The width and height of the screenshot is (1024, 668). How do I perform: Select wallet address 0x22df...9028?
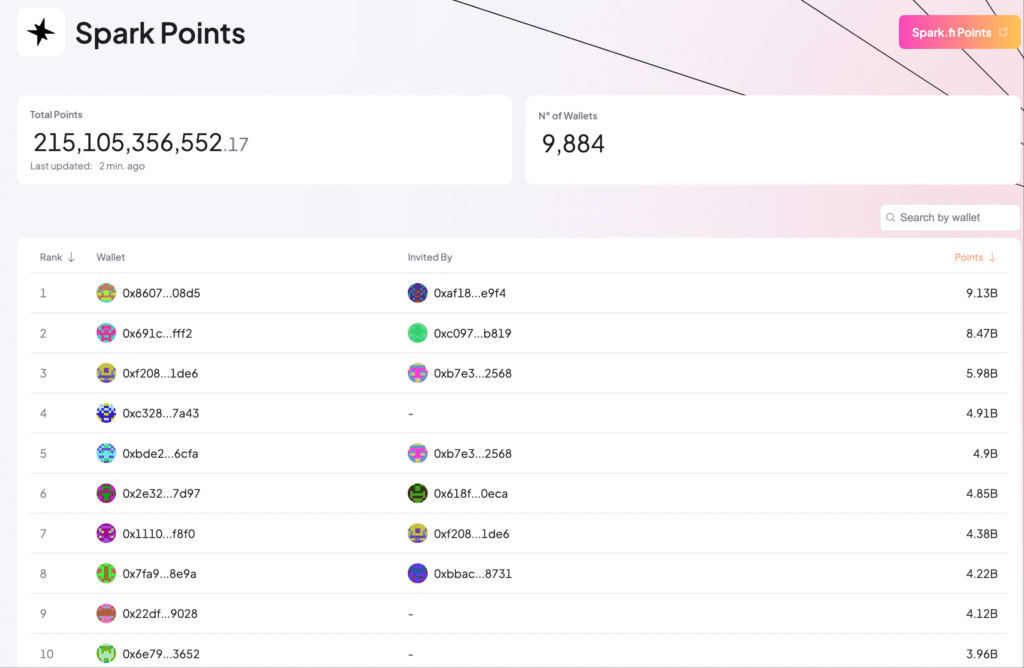click(160, 614)
